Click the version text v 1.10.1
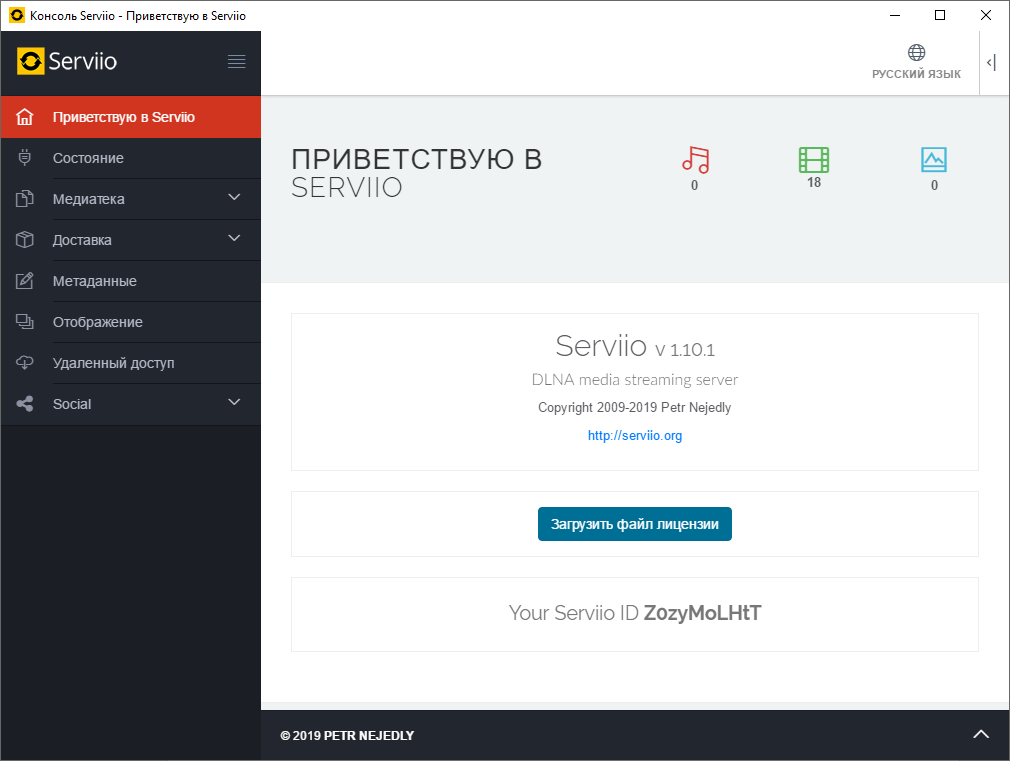This screenshot has width=1010, height=761. click(x=685, y=350)
